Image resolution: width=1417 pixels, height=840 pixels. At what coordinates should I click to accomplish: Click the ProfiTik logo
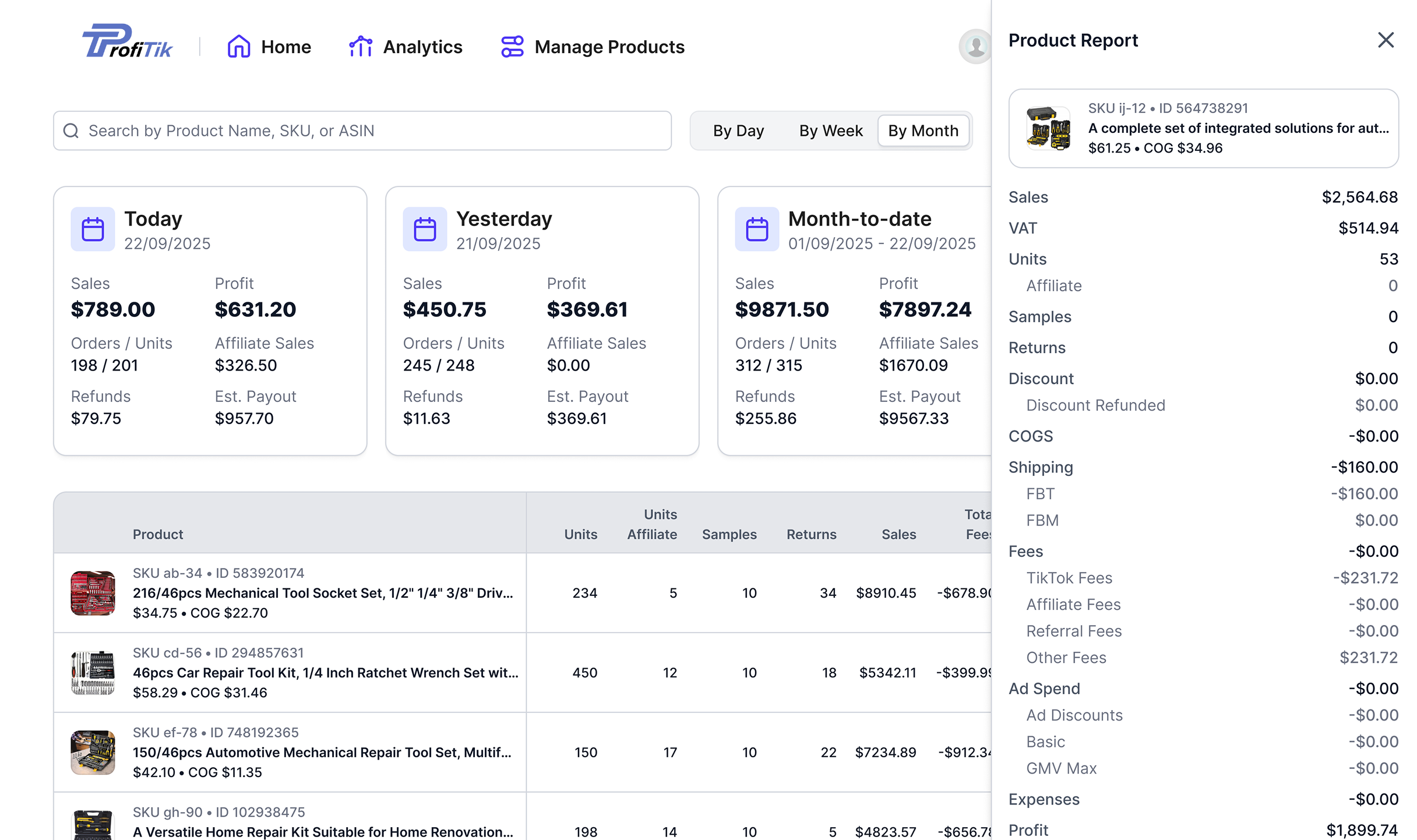(127, 42)
